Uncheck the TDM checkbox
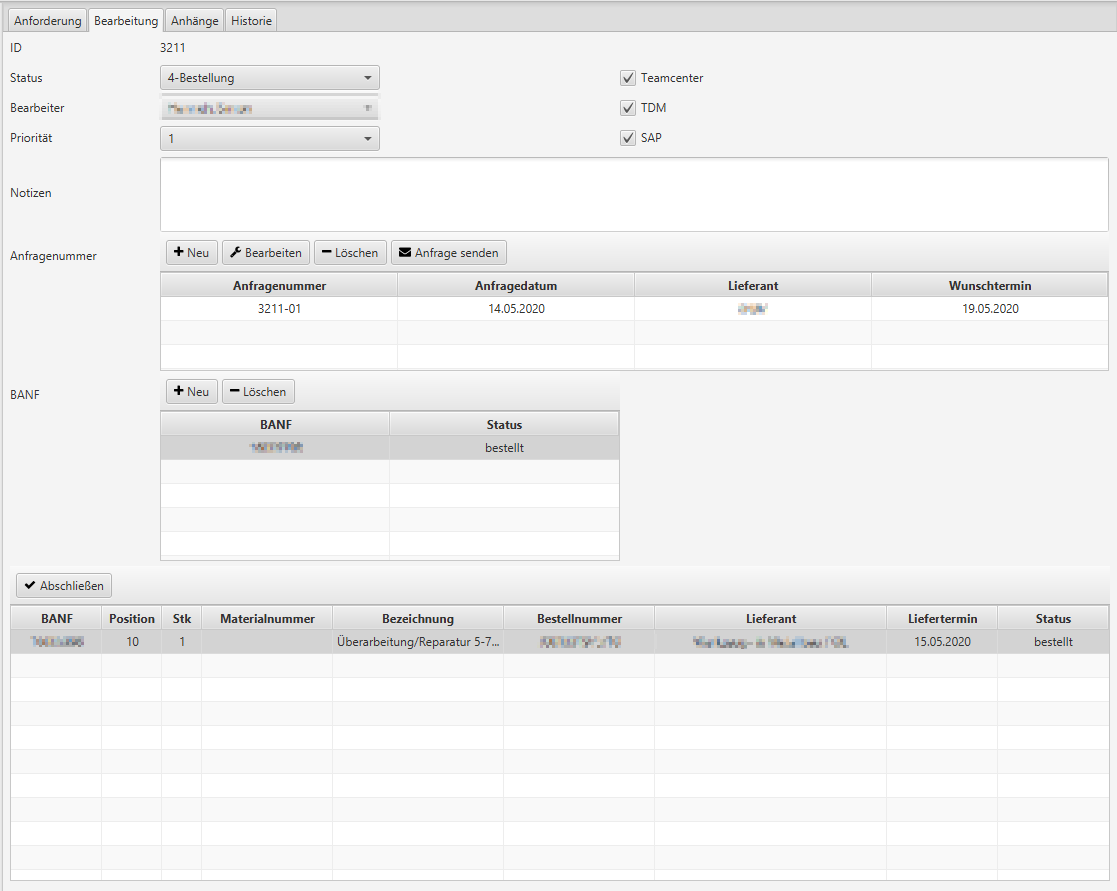The image size is (1117, 891). tap(628, 108)
